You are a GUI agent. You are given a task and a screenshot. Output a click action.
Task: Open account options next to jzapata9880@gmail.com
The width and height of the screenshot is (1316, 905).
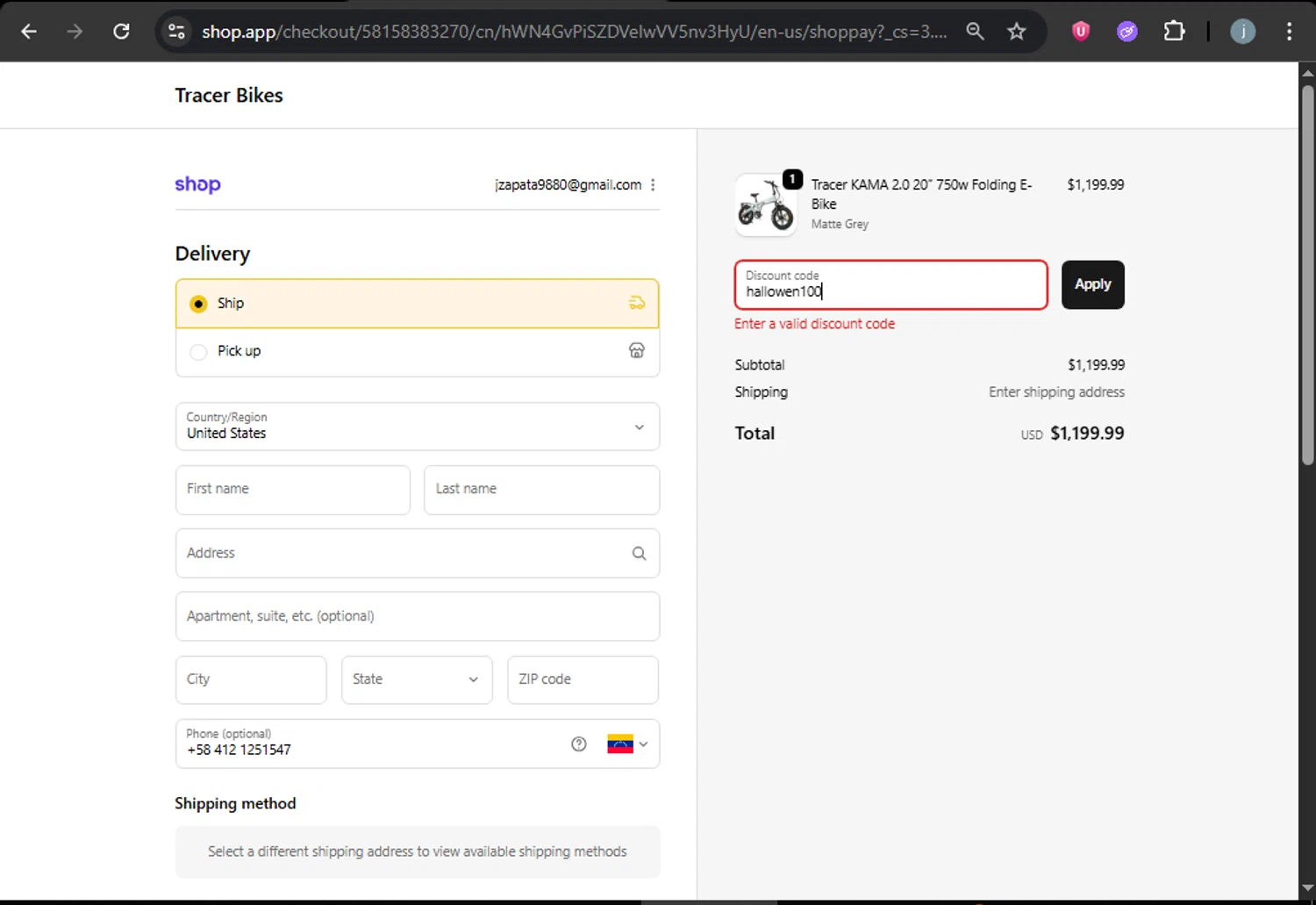pos(653,184)
